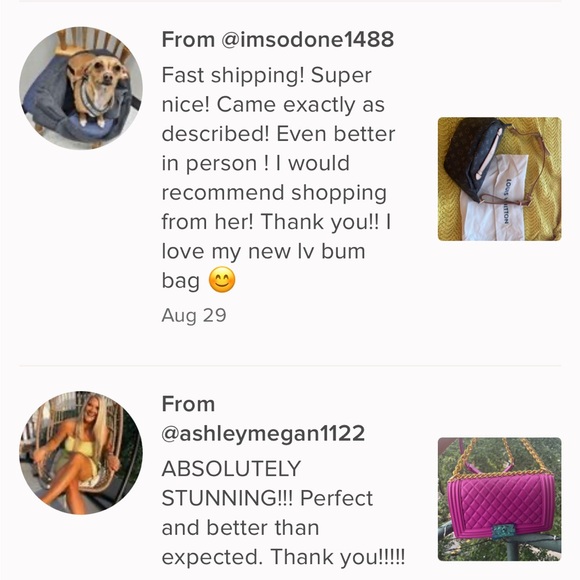Click the gold chain strap on pink bag
The width and height of the screenshot is (580, 580).
click(x=499, y=457)
